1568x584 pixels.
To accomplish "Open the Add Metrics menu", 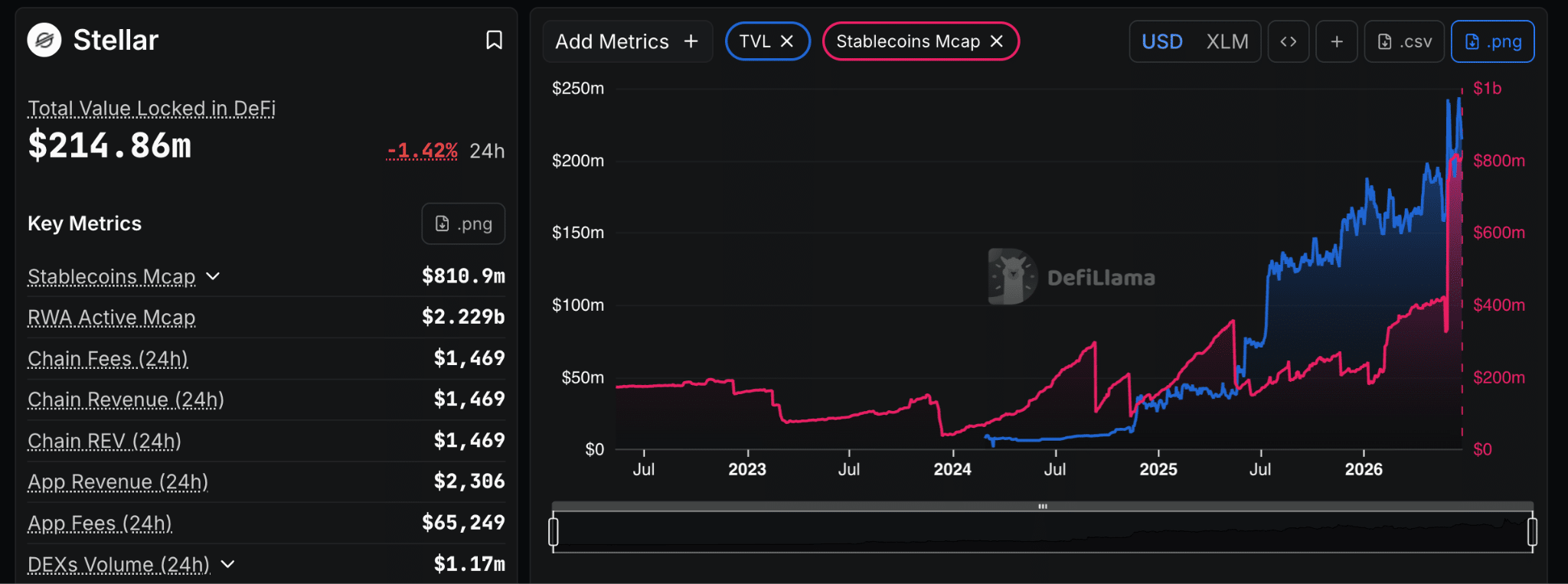I will tap(627, 41).
